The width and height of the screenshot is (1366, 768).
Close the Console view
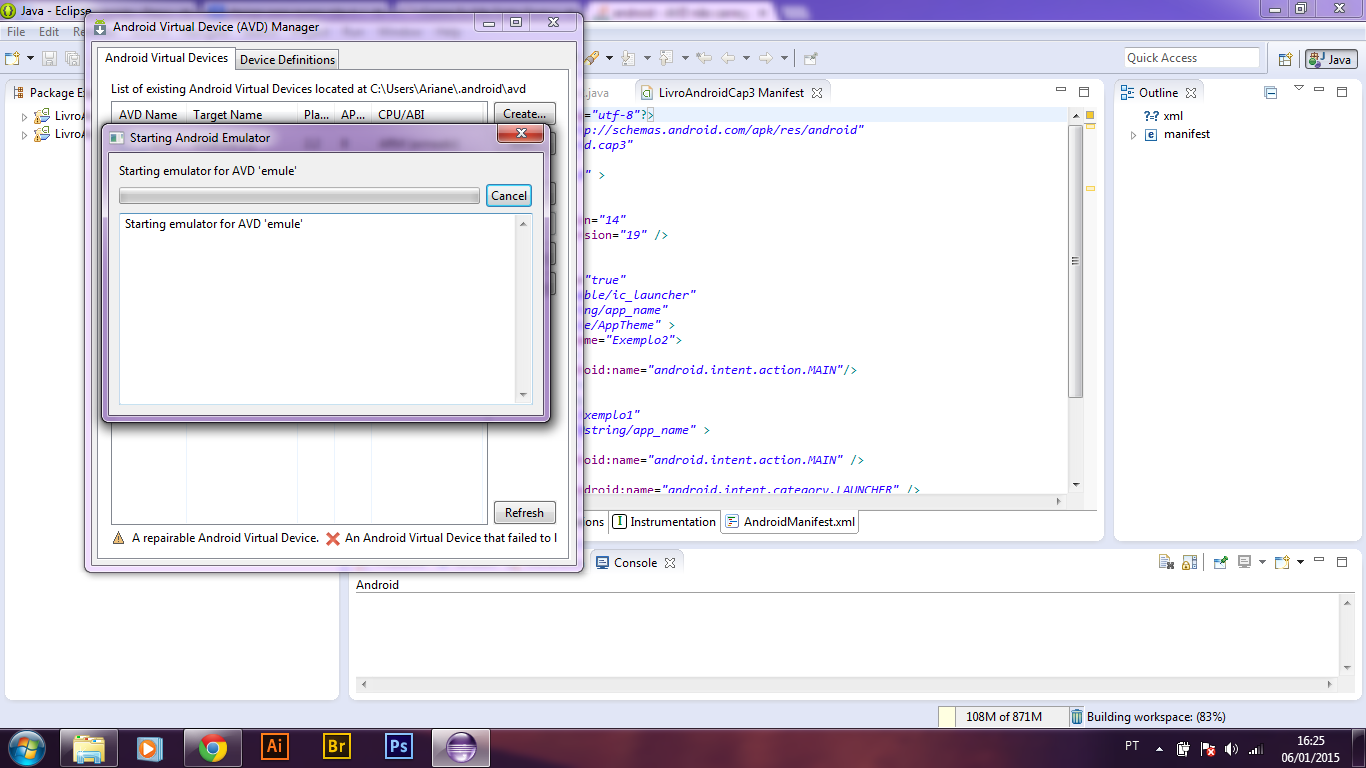click(x=670, y=563)
